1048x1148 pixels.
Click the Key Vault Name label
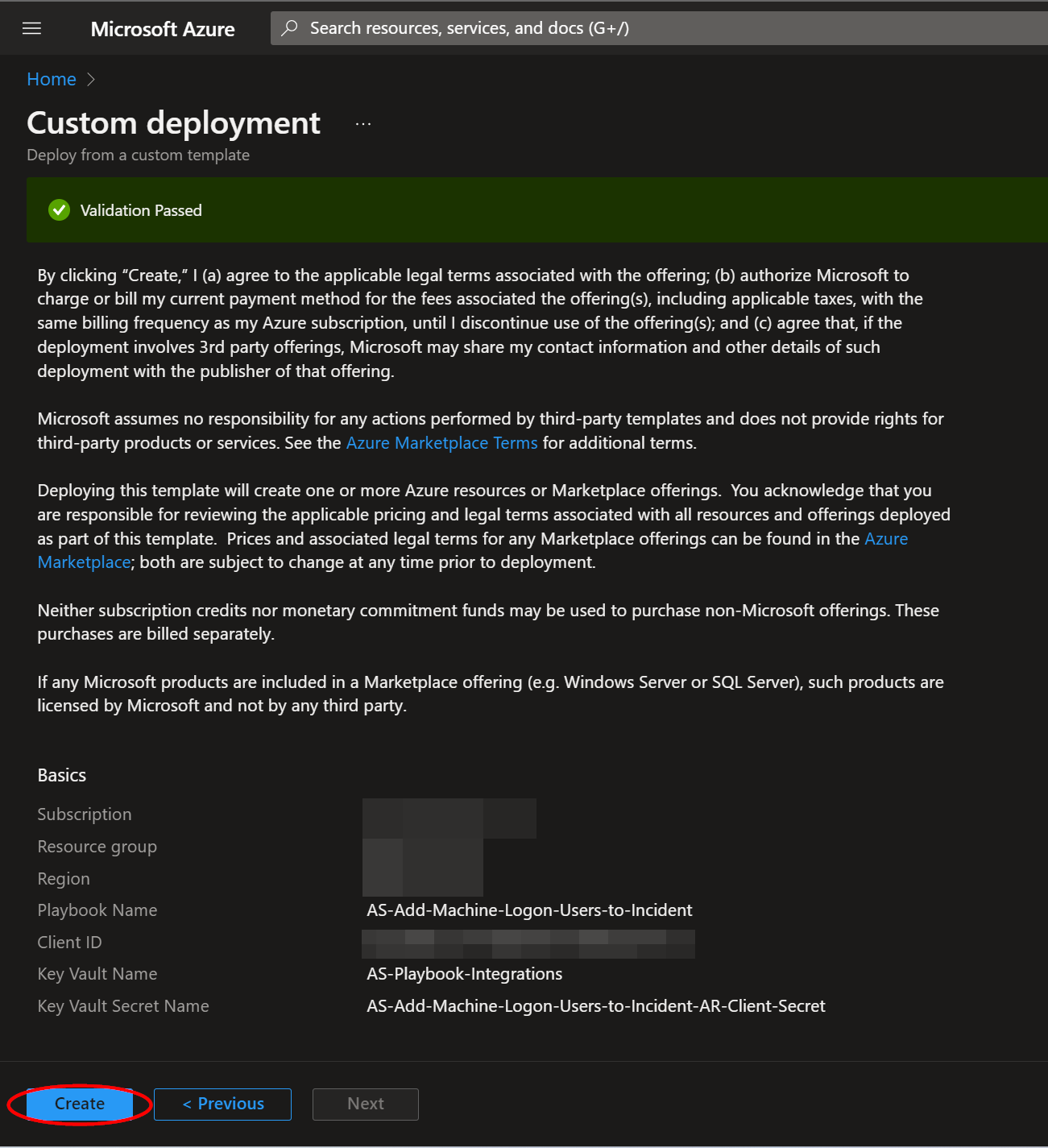click(97, 974)
